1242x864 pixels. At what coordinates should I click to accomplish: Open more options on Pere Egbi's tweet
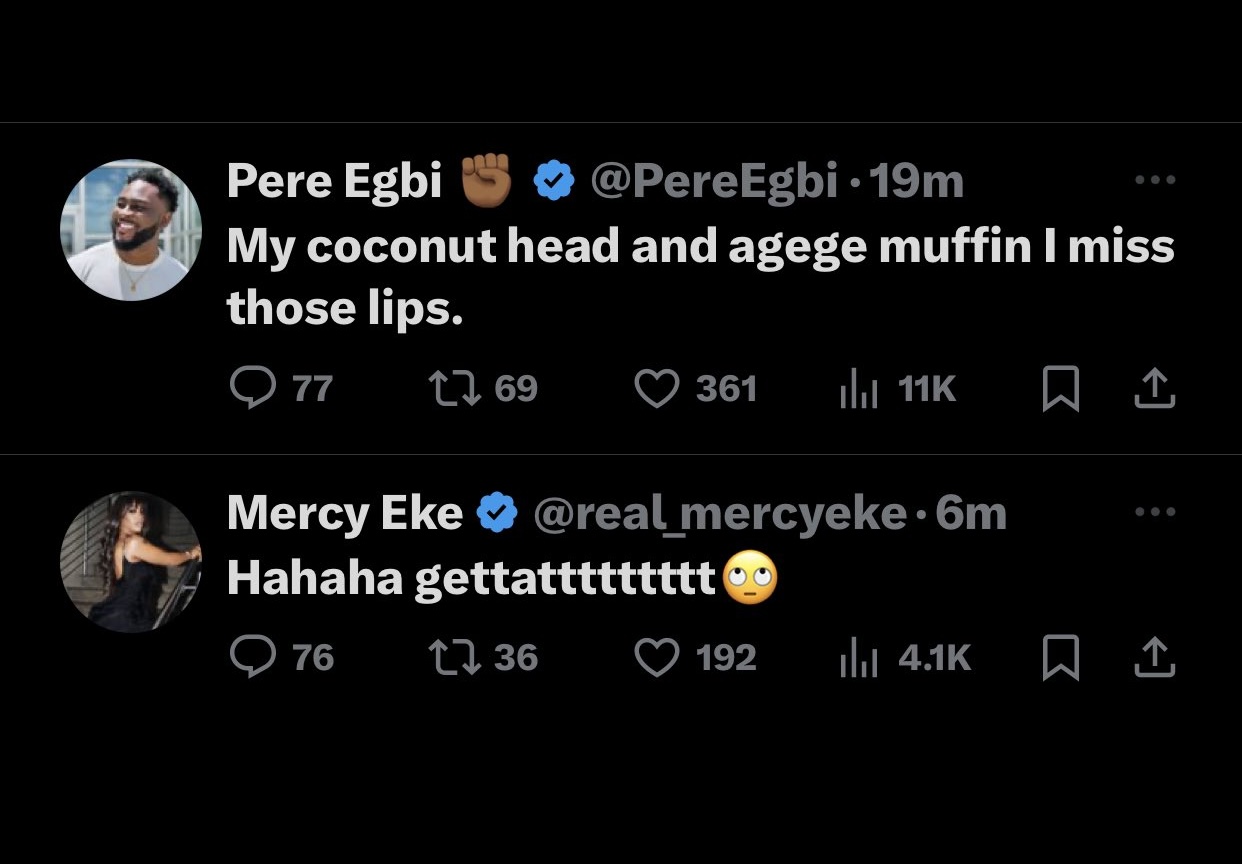(x=1155, y=180)
